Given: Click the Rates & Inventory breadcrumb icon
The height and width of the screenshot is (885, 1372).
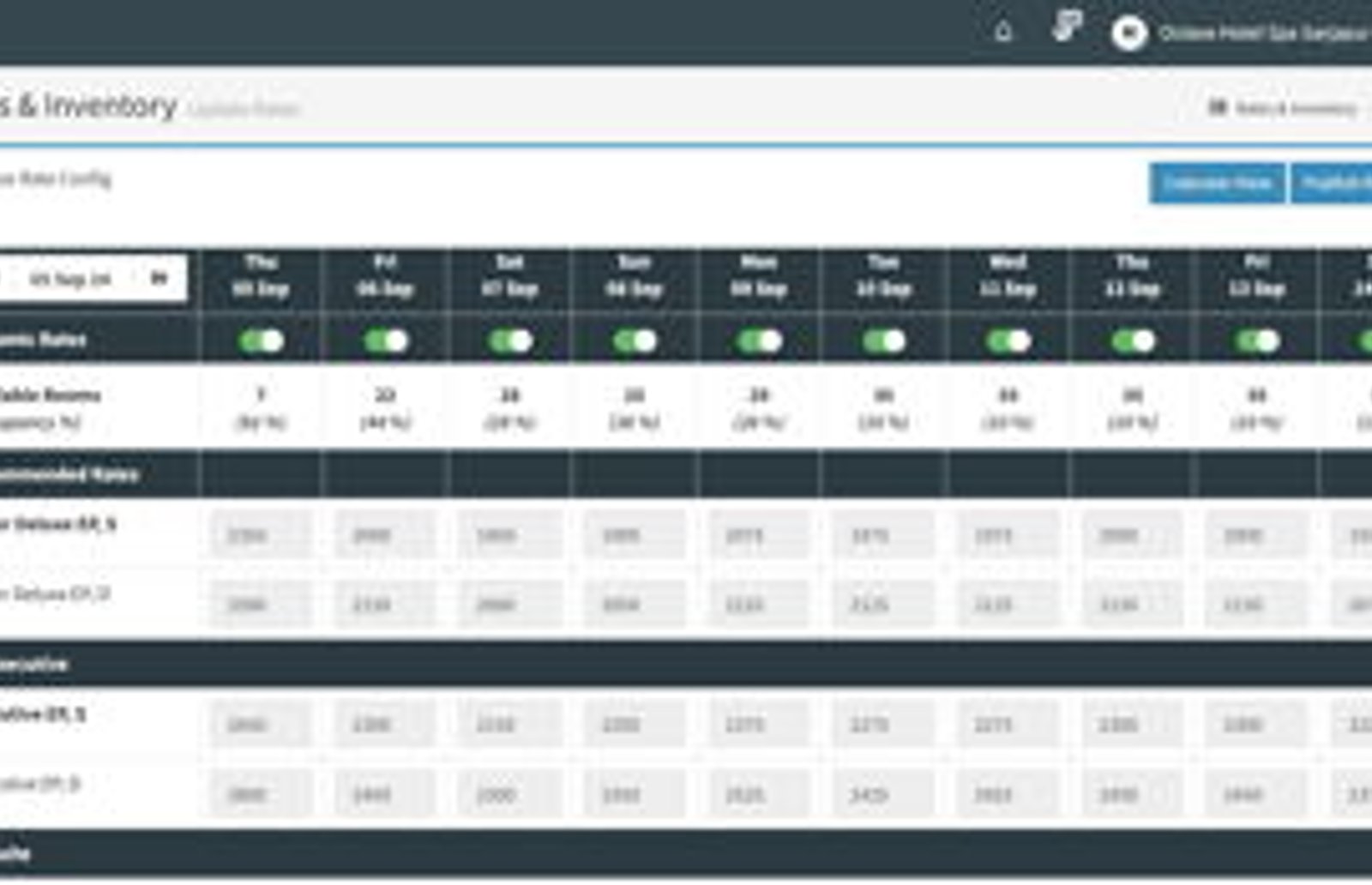Looking at the screenshot, I should click(x=1217, y=107).
